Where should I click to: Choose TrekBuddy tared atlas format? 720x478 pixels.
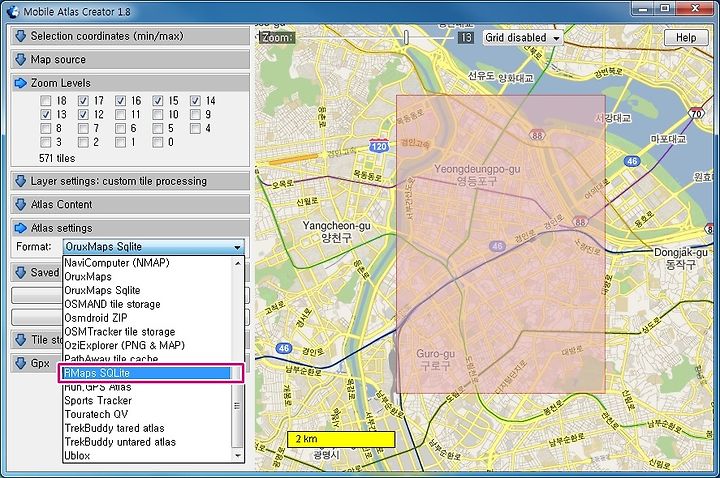click(147, 428)
